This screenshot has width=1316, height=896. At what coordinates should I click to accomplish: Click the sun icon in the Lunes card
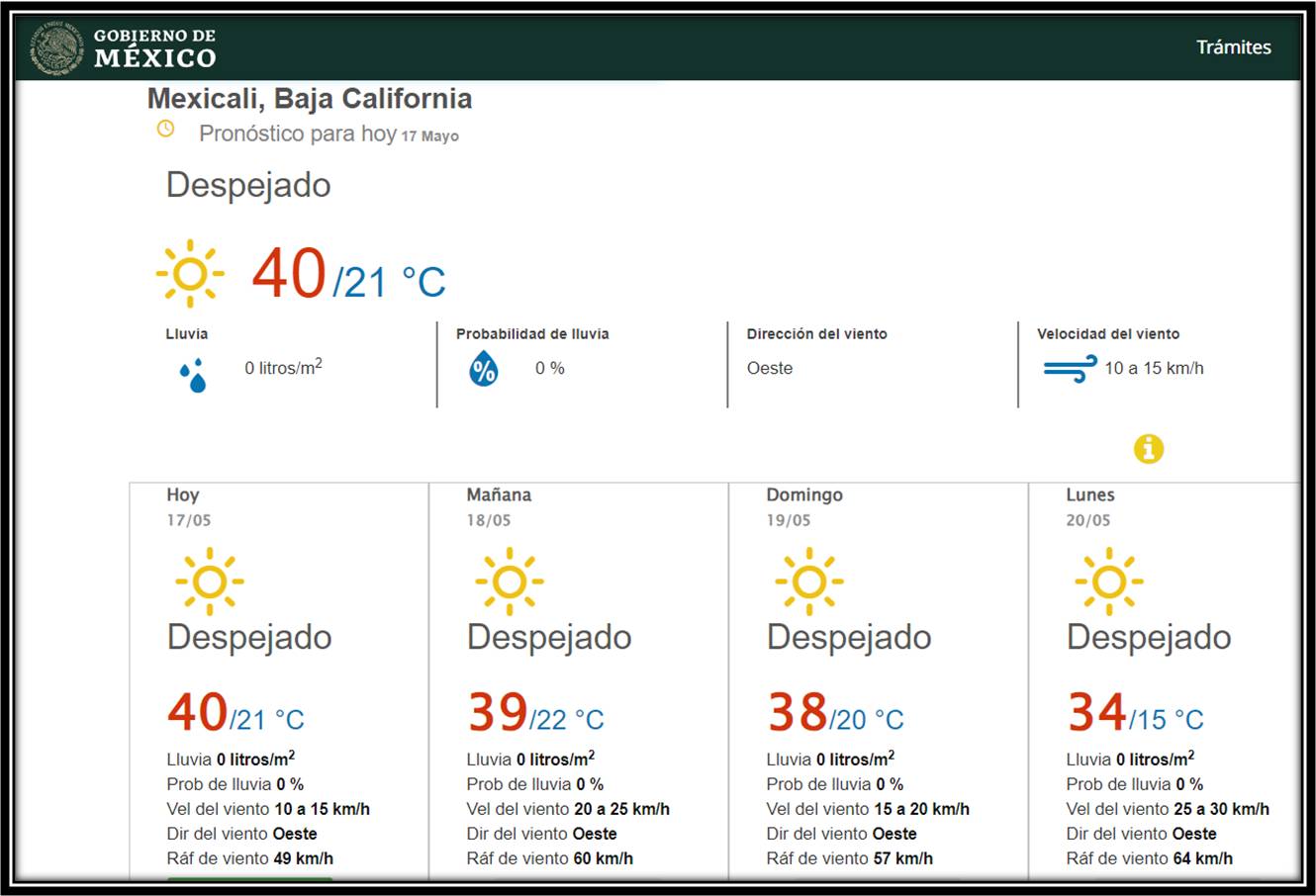pos(1109,582)
